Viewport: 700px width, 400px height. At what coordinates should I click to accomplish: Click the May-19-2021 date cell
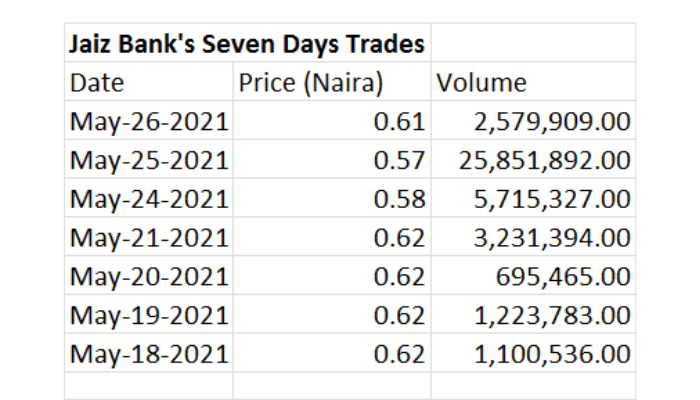click(148, 315)
